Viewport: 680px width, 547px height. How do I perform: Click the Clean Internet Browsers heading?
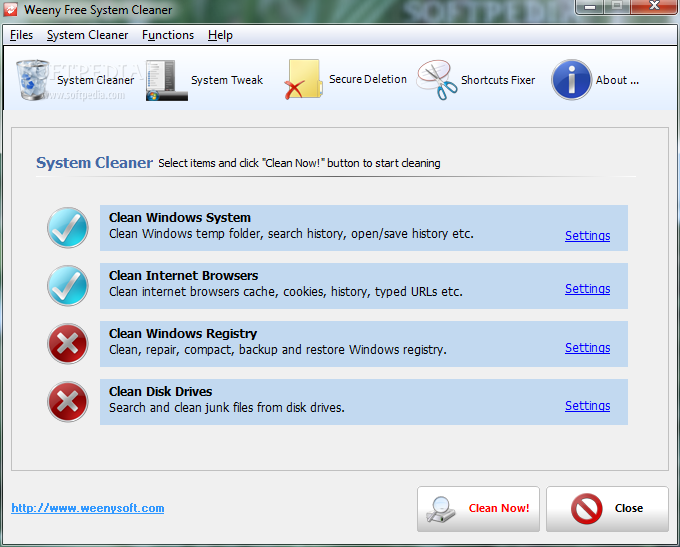[x=183, y=275]
